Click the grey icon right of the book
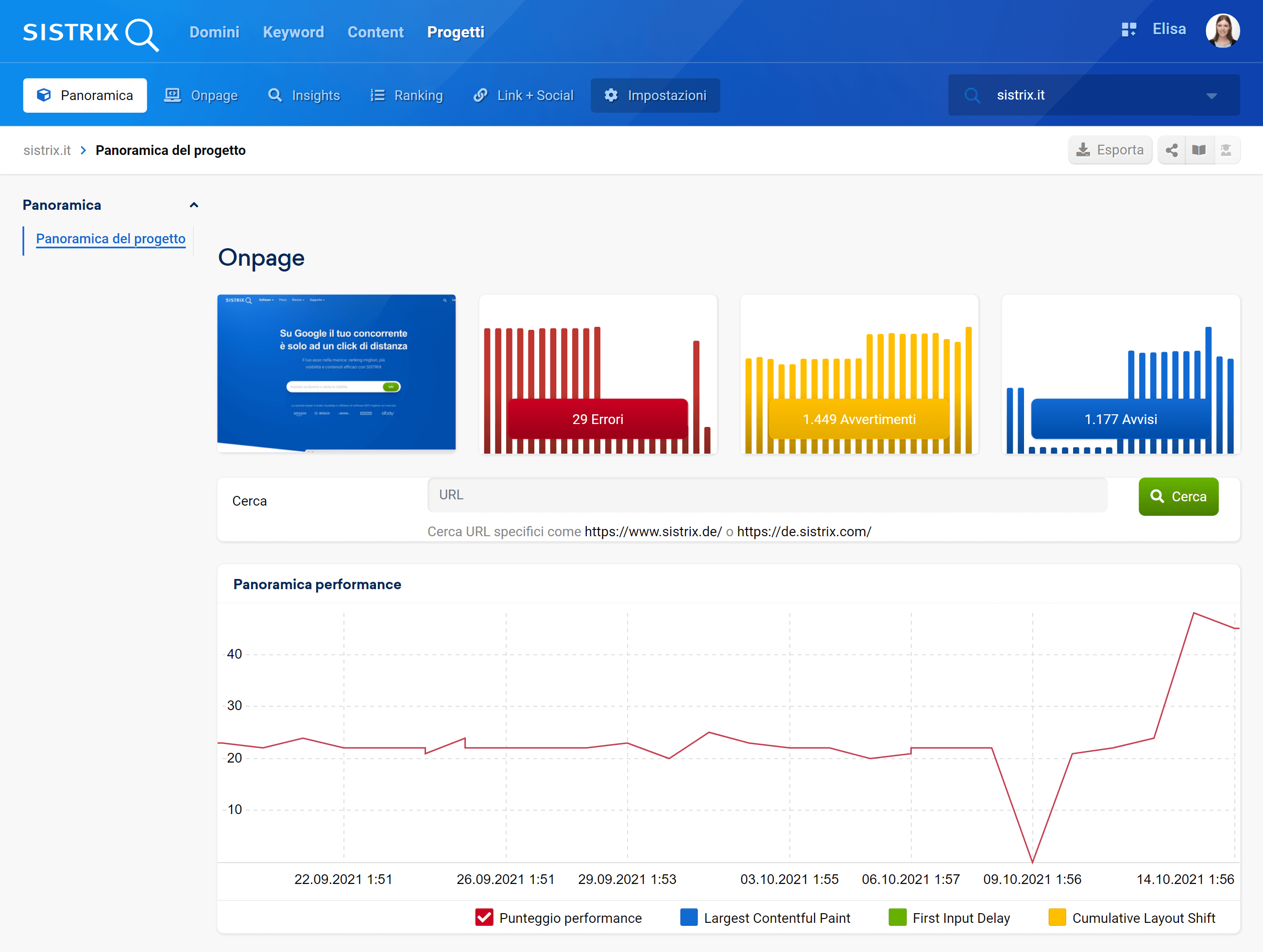 click(1226, 150)
